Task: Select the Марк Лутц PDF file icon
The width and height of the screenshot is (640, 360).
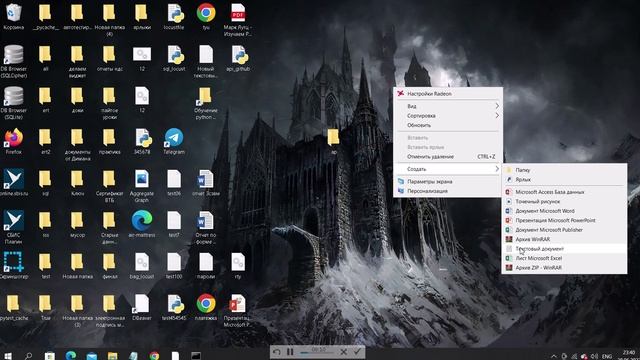Action: coord(238,20)
